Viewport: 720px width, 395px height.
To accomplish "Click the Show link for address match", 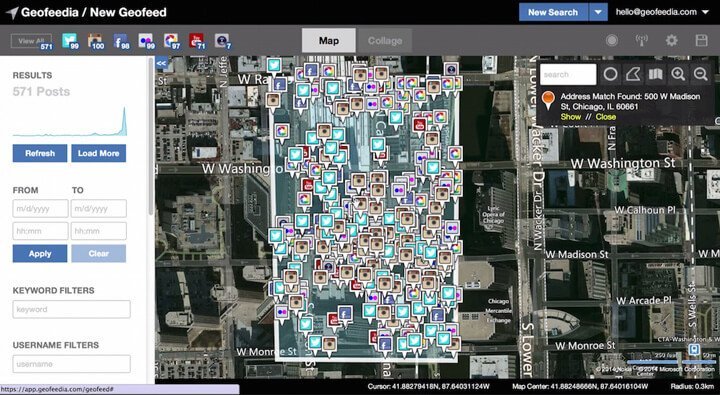I will coord(570,117).
